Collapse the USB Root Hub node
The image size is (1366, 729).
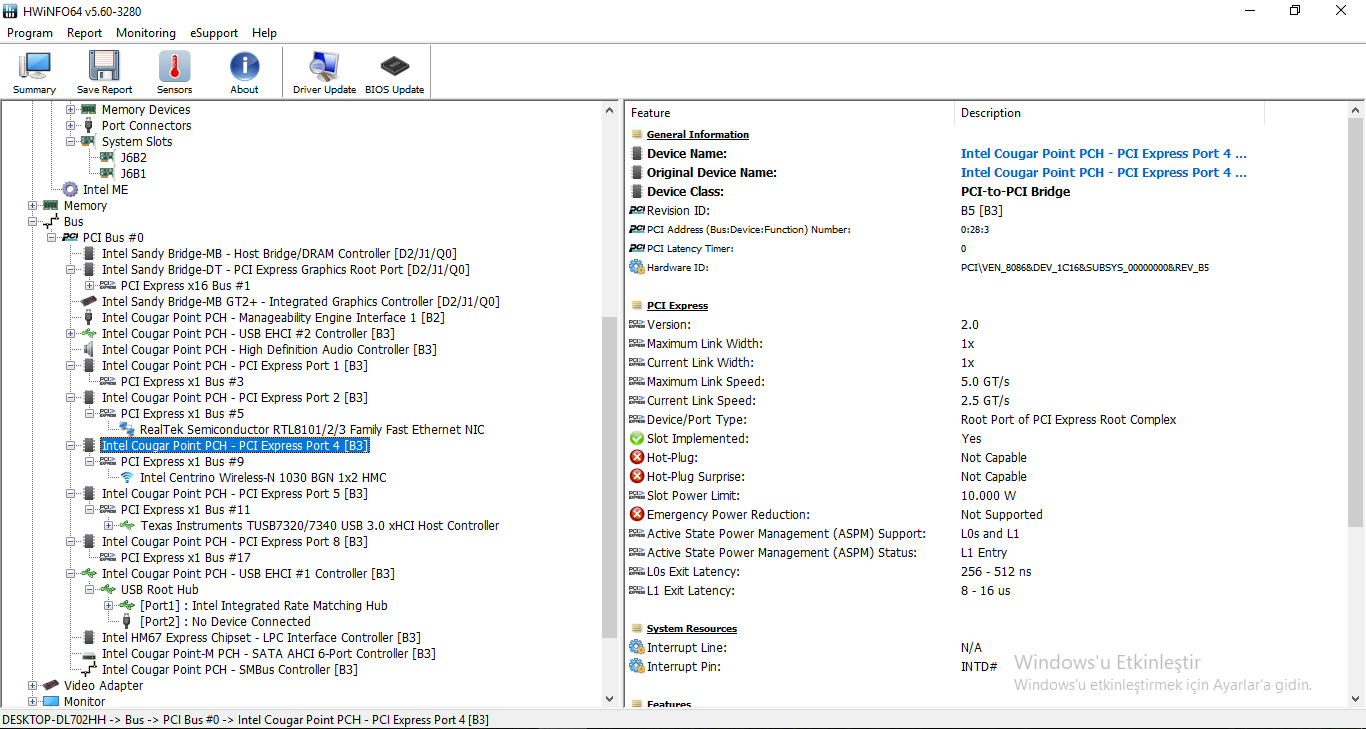(90, 589)
